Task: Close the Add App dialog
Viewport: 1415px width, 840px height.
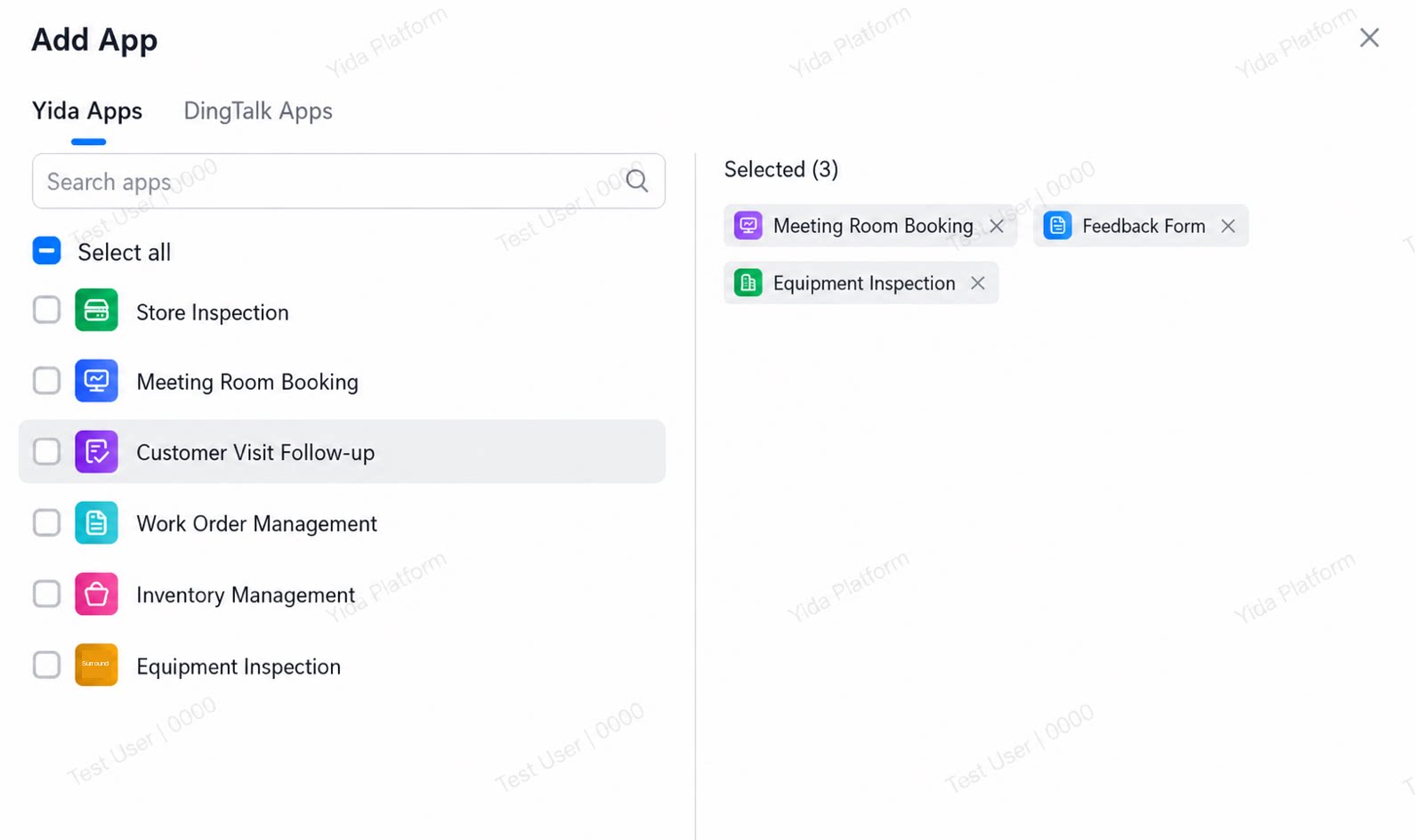Action: pyautogui.click(x=1369, y=37)
